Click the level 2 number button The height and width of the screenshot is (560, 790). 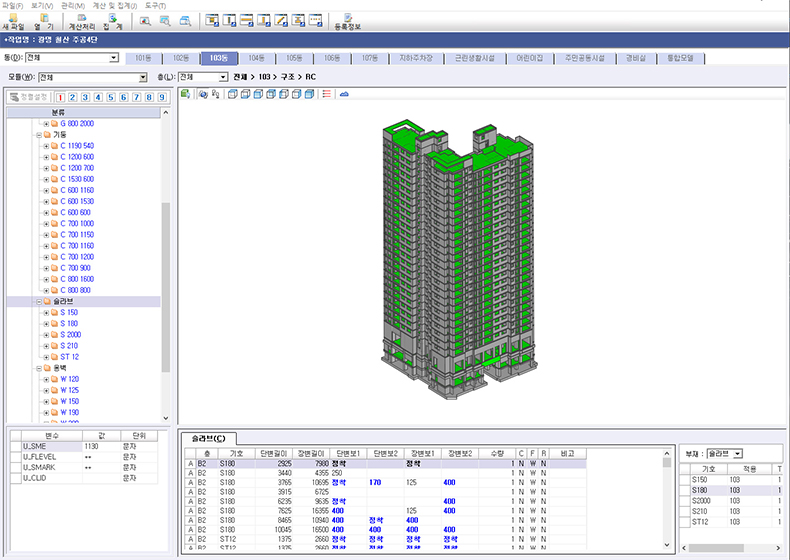tap(73, 97)
